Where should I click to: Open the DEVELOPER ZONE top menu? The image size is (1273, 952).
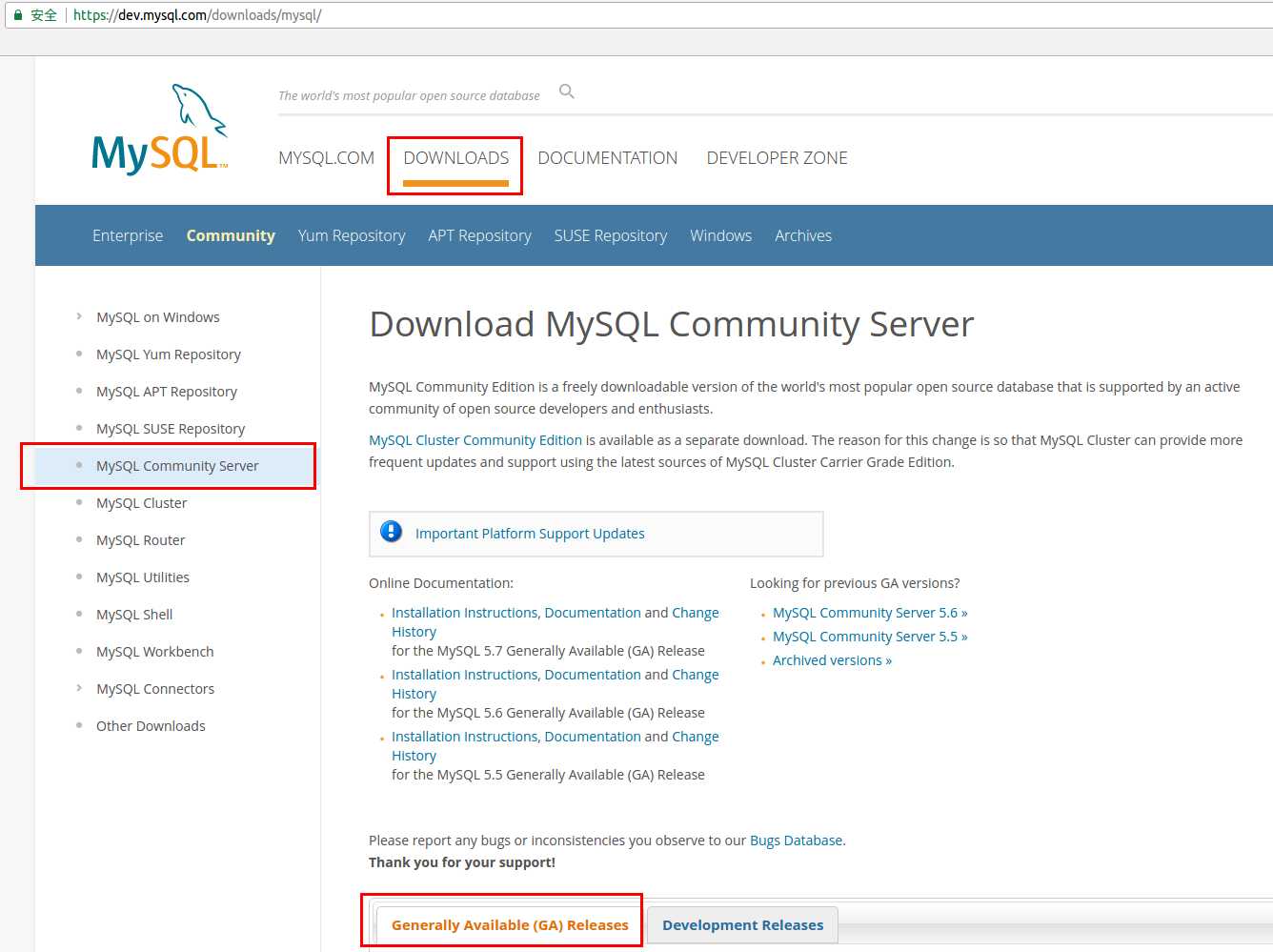[777, 158]
